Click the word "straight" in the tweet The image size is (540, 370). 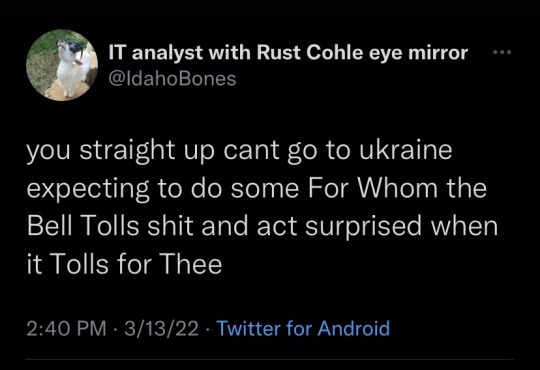(127, 151)
